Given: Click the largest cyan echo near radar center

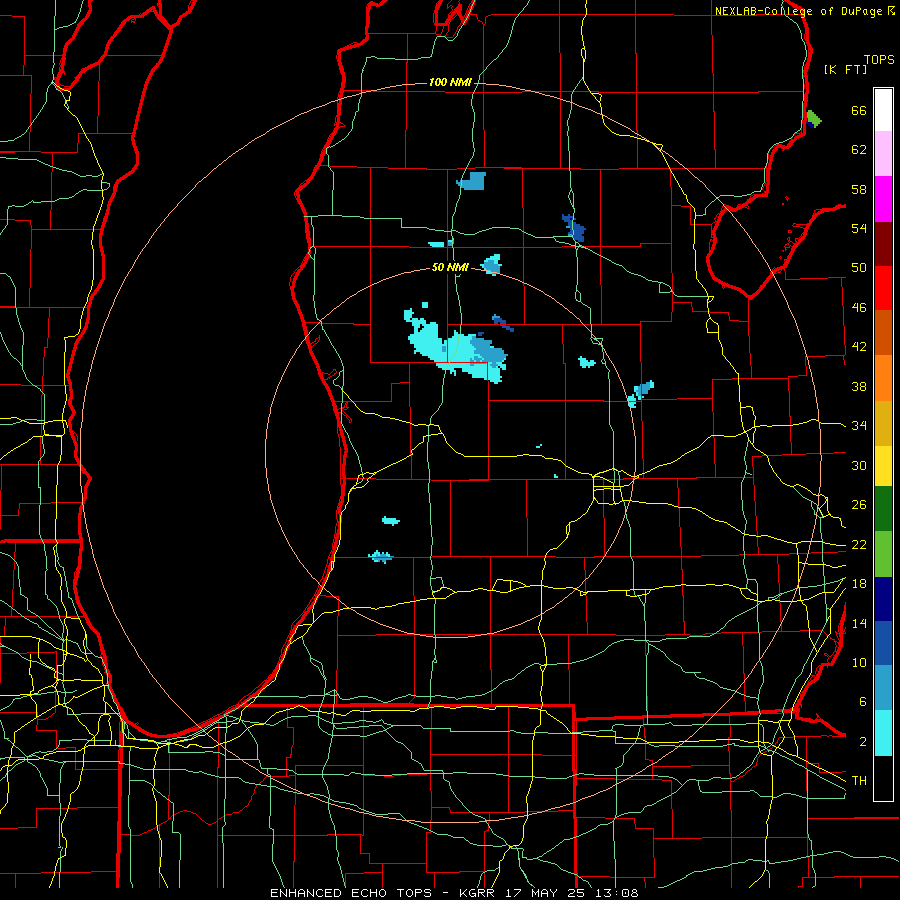Looking at the screenshot, I should [x=456, y=350].
